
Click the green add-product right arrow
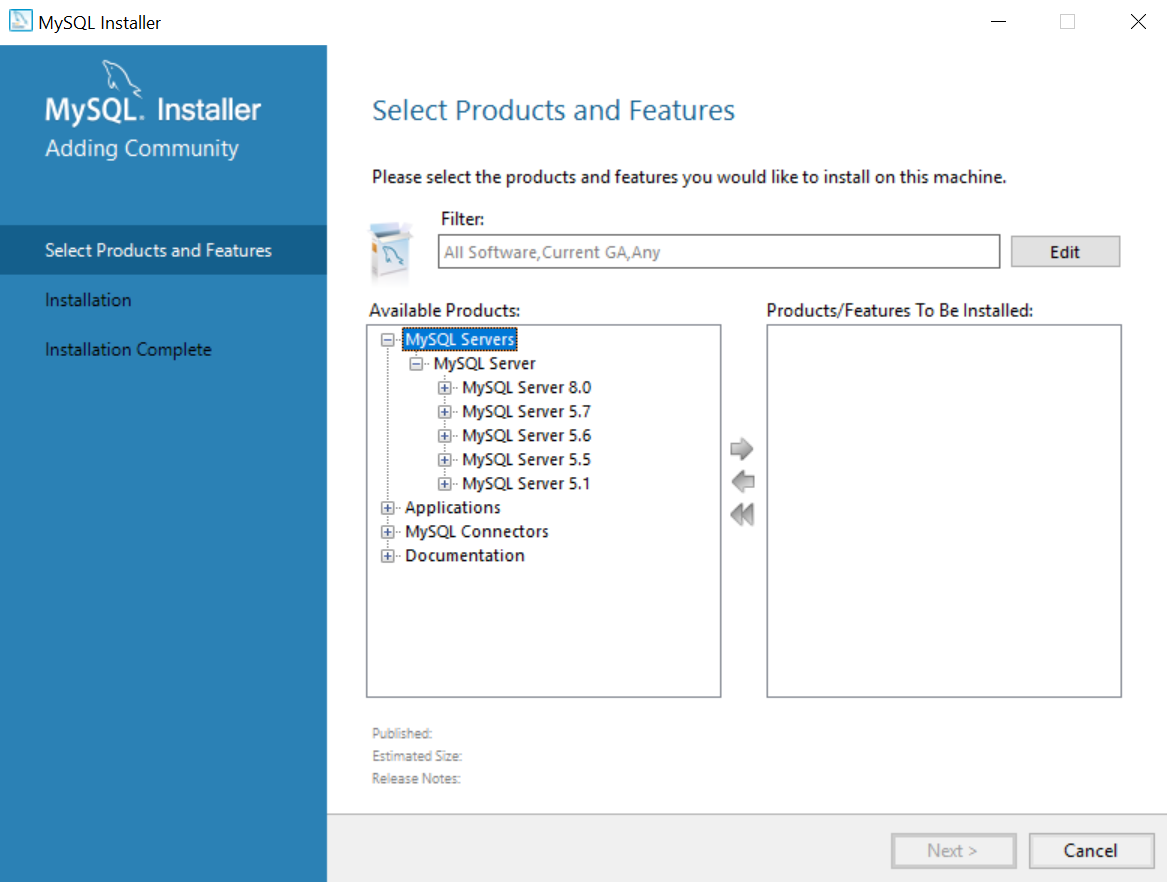(x=742, y=449)
